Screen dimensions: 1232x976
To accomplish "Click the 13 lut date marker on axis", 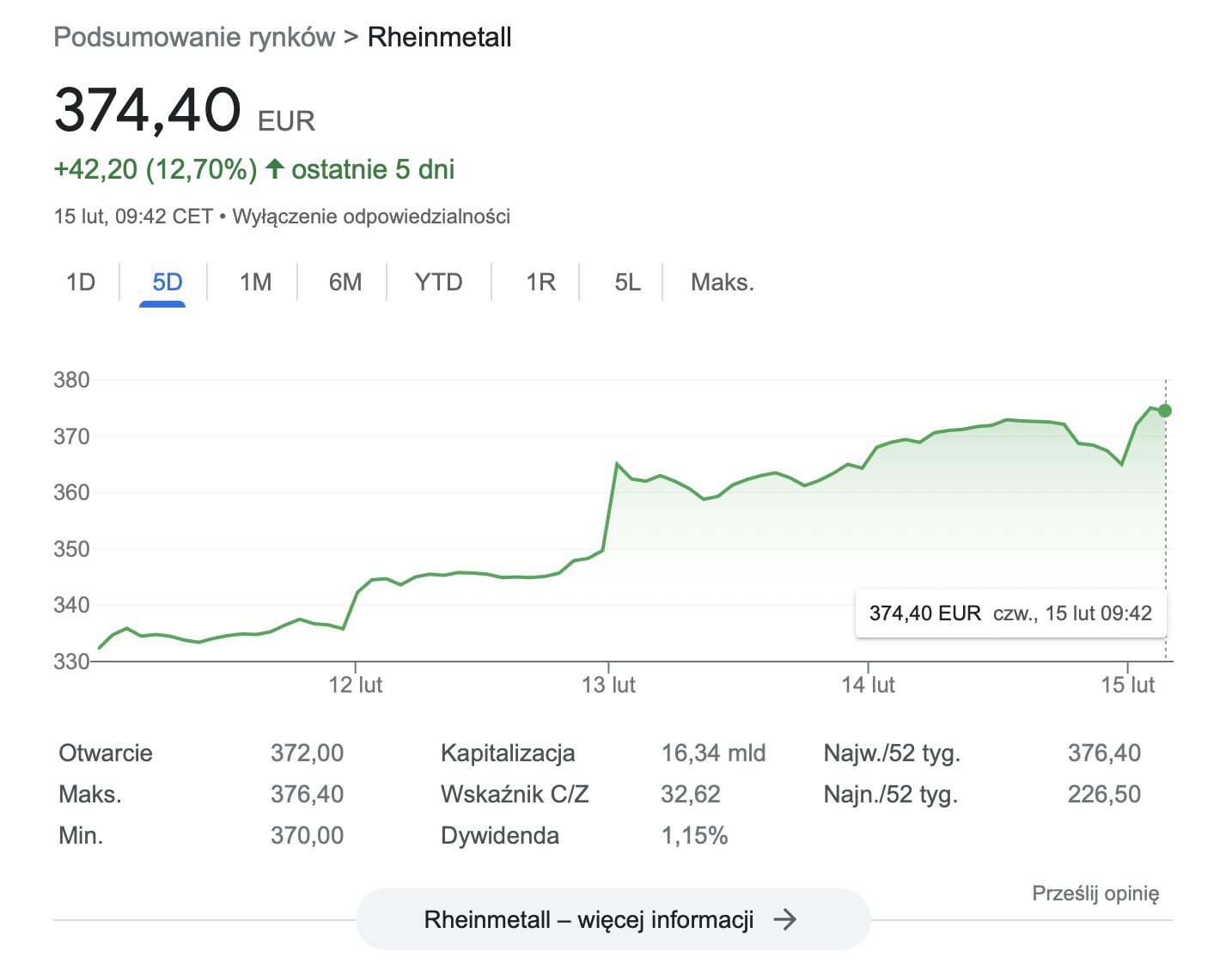I will [608, 685].
